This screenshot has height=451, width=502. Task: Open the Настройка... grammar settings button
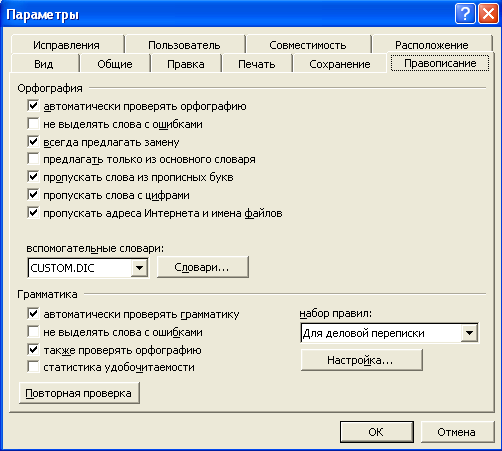(362, 360)
